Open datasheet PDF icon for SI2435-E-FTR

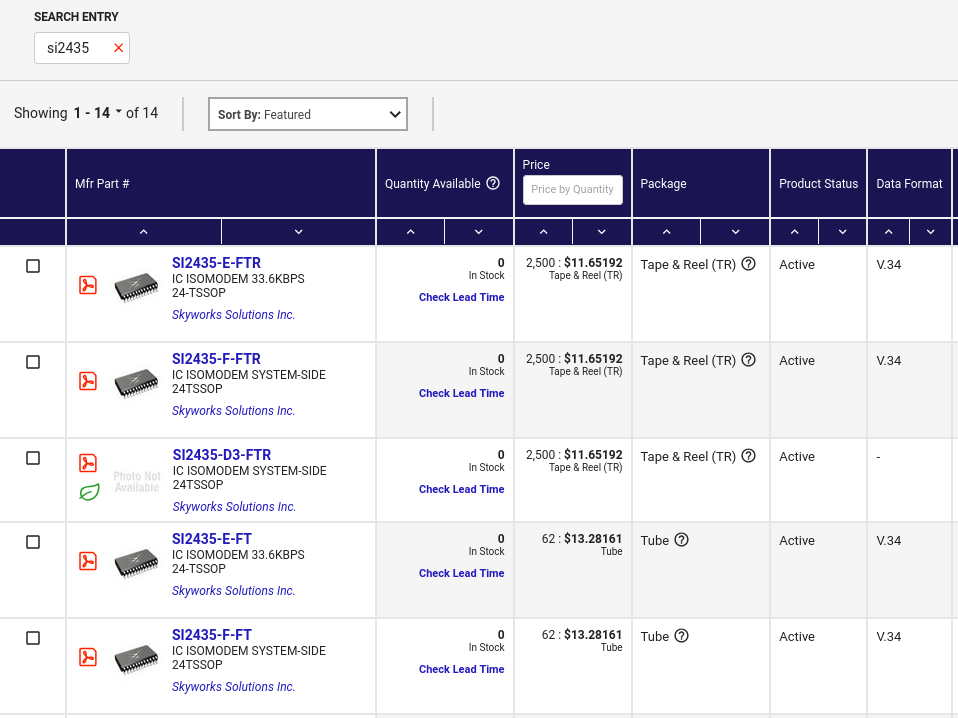click(88, 285)
